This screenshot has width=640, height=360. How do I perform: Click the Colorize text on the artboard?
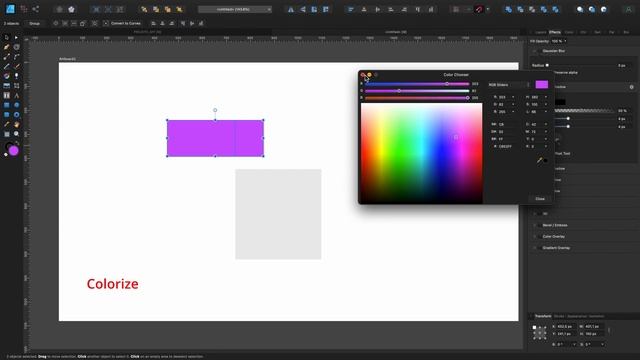point(113,284)
